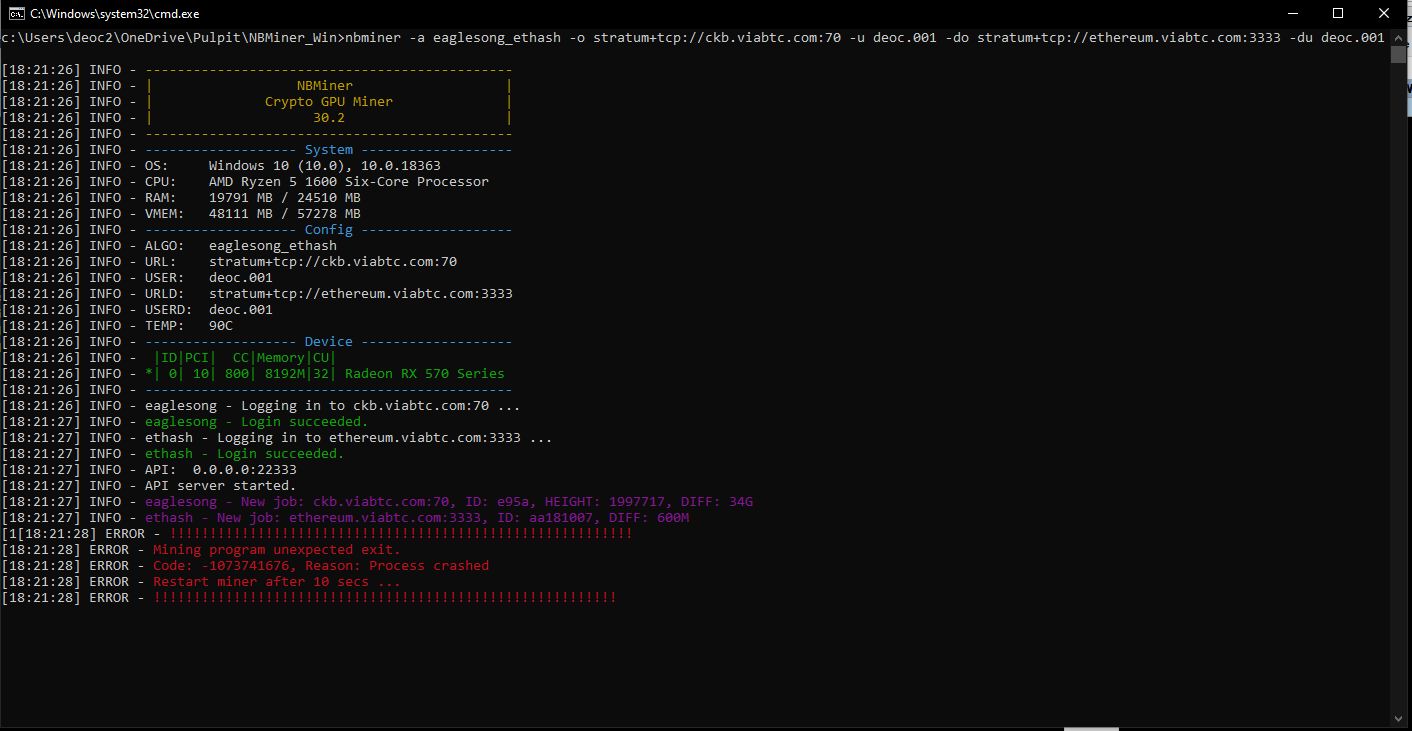Minimize the Command Prompt window
Screen dimensions: 1412x731
[x=1293, y=13]
